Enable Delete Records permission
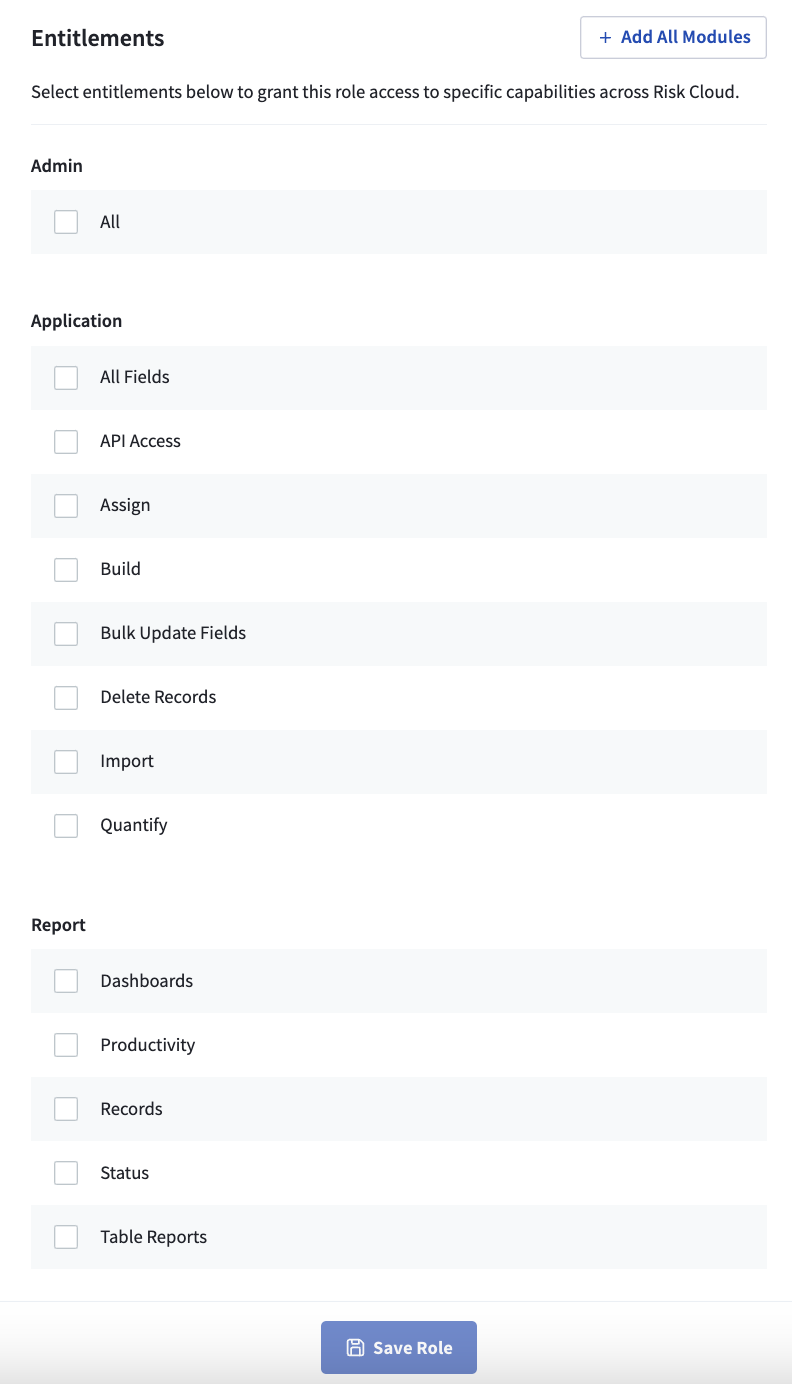The width and height of the screenshot is (792, 1384). pyautogui.click(x=66, y=697)
